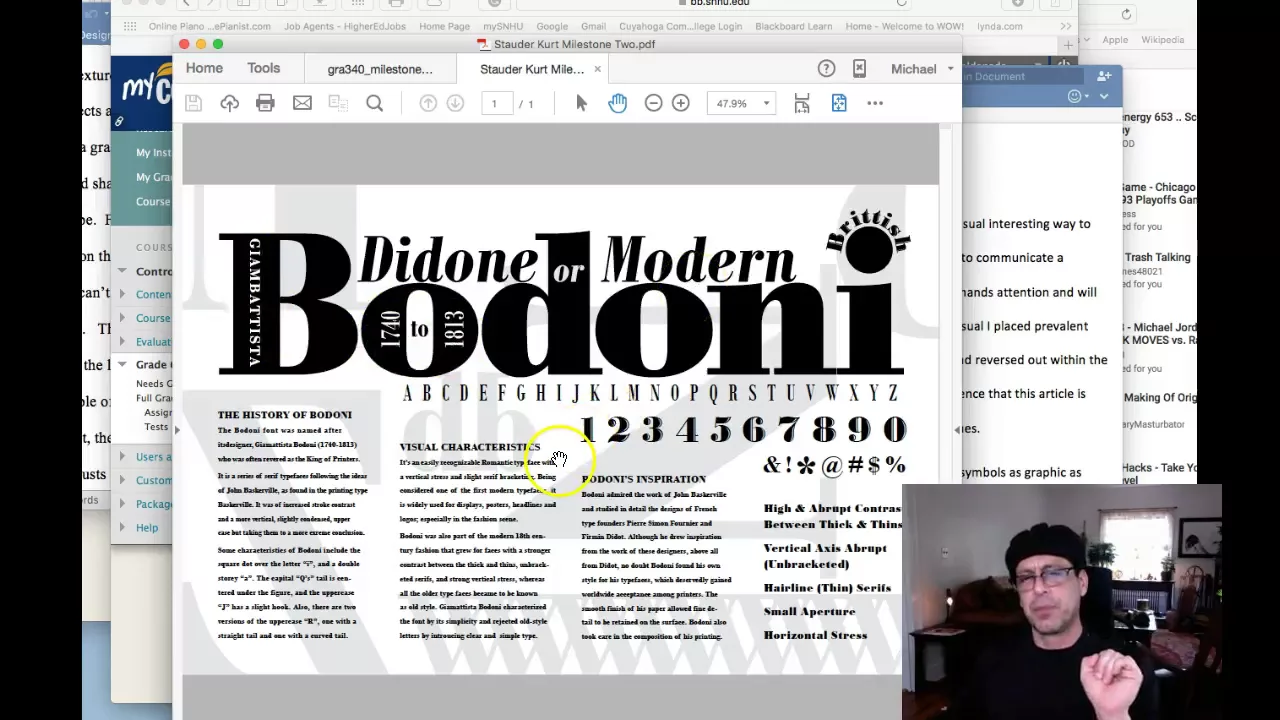
Task: Switch to the Home tab in Acrobat
Action: (204, 68)
